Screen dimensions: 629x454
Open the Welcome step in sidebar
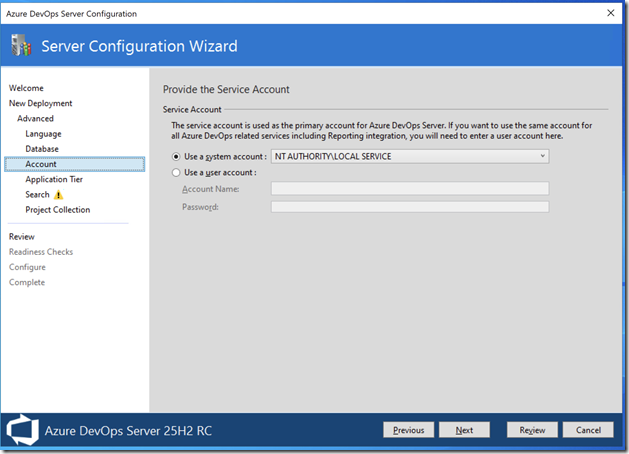click(26, 88)
